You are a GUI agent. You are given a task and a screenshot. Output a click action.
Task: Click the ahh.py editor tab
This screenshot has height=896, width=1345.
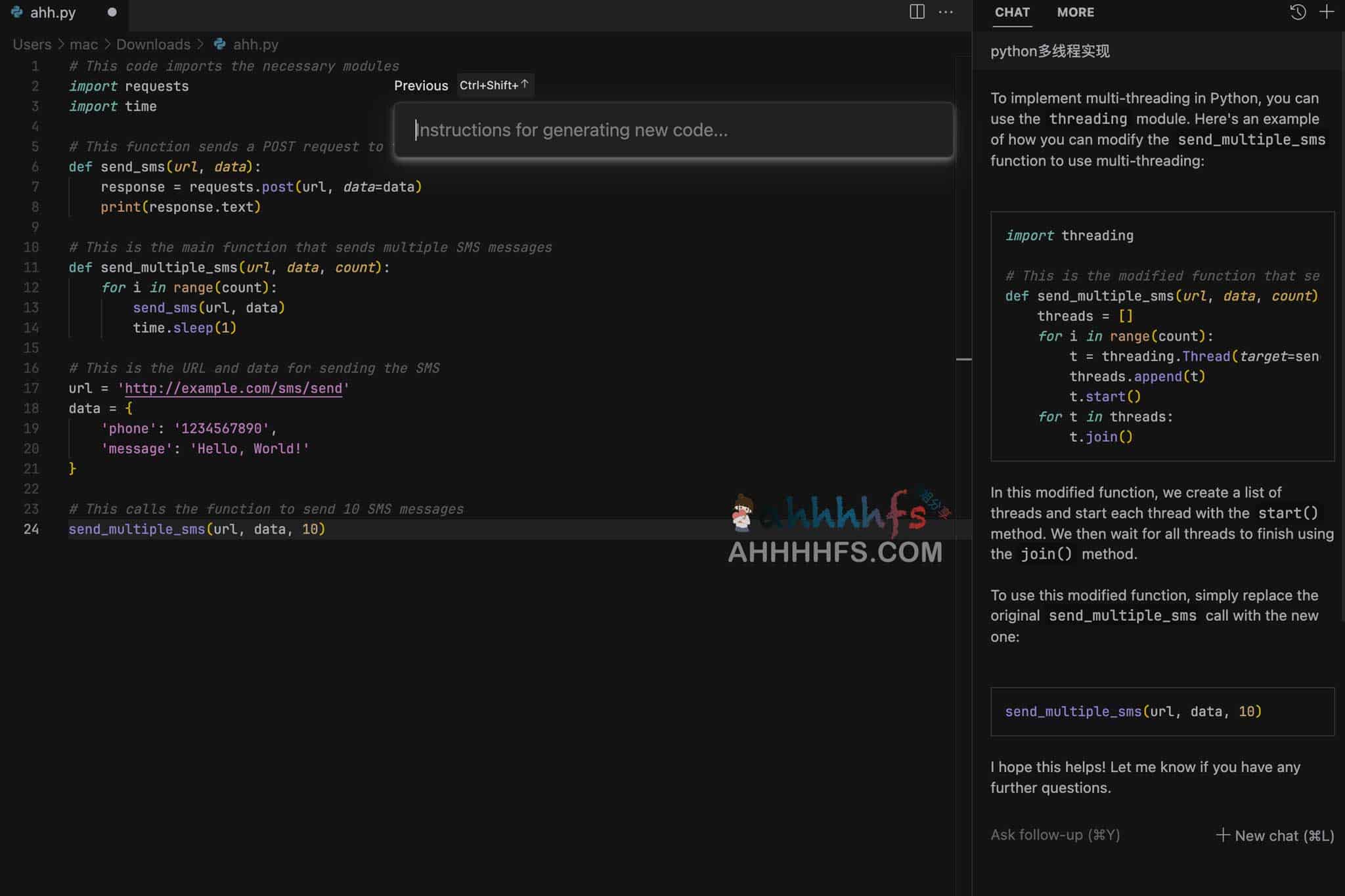coord(53,11)
